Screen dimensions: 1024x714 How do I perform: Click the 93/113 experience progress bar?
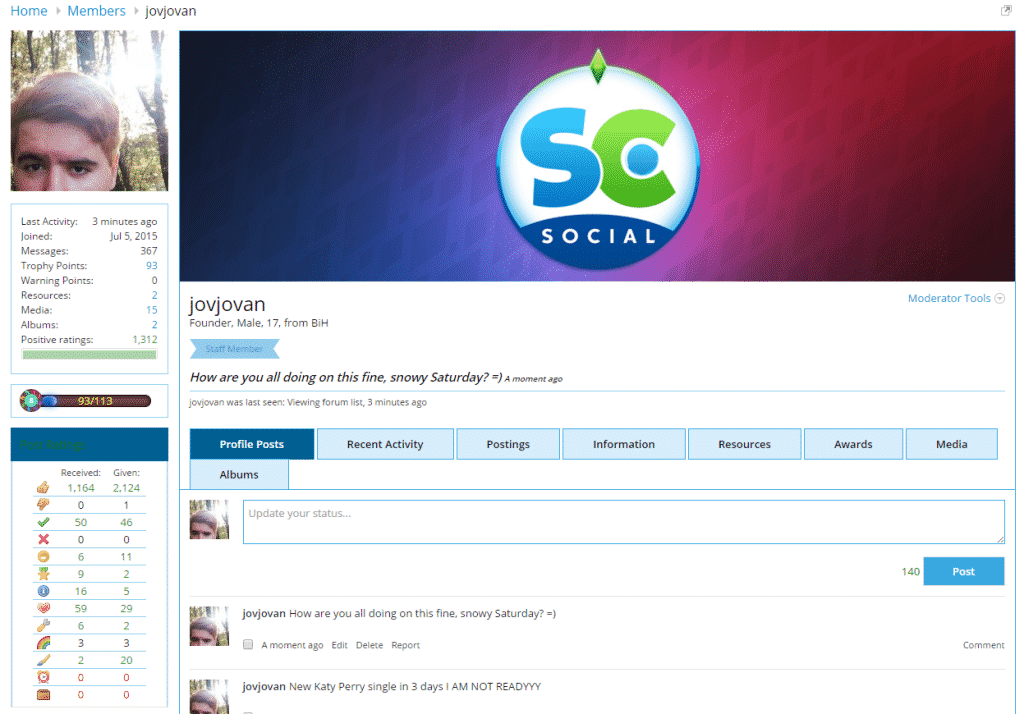[x=96, y=400]
